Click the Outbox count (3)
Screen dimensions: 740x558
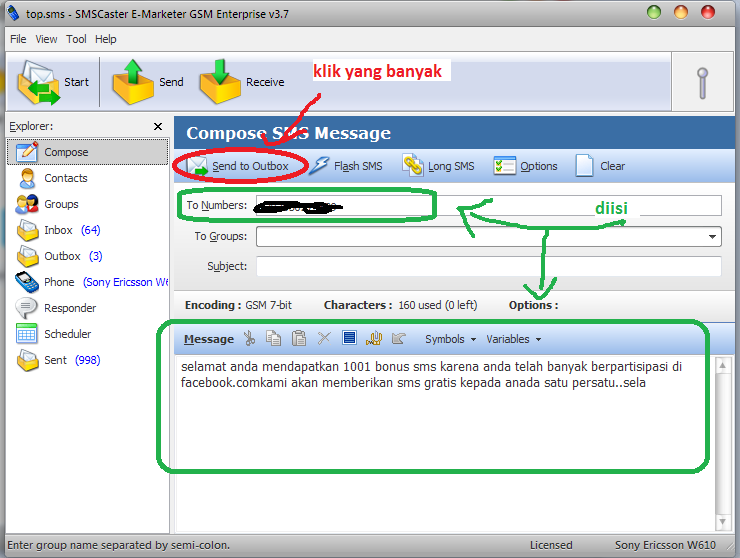pyautogui.click(x=96, y=256)
